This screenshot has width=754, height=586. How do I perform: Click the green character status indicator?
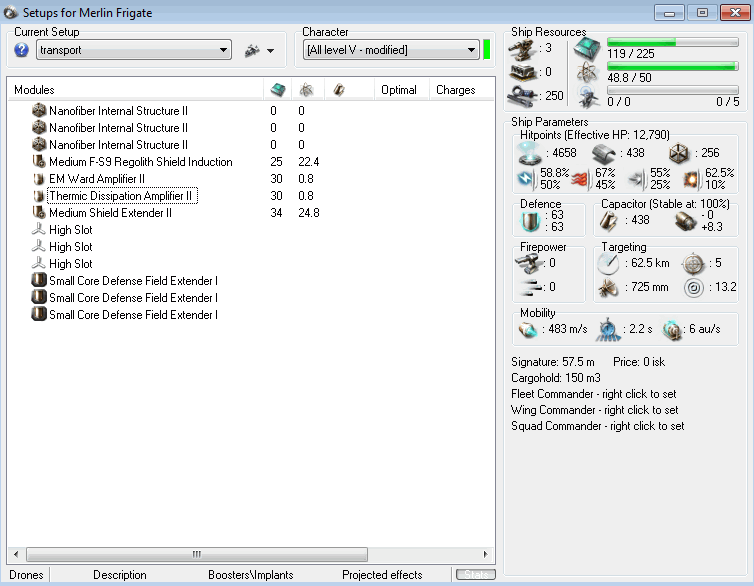point(487,50)
